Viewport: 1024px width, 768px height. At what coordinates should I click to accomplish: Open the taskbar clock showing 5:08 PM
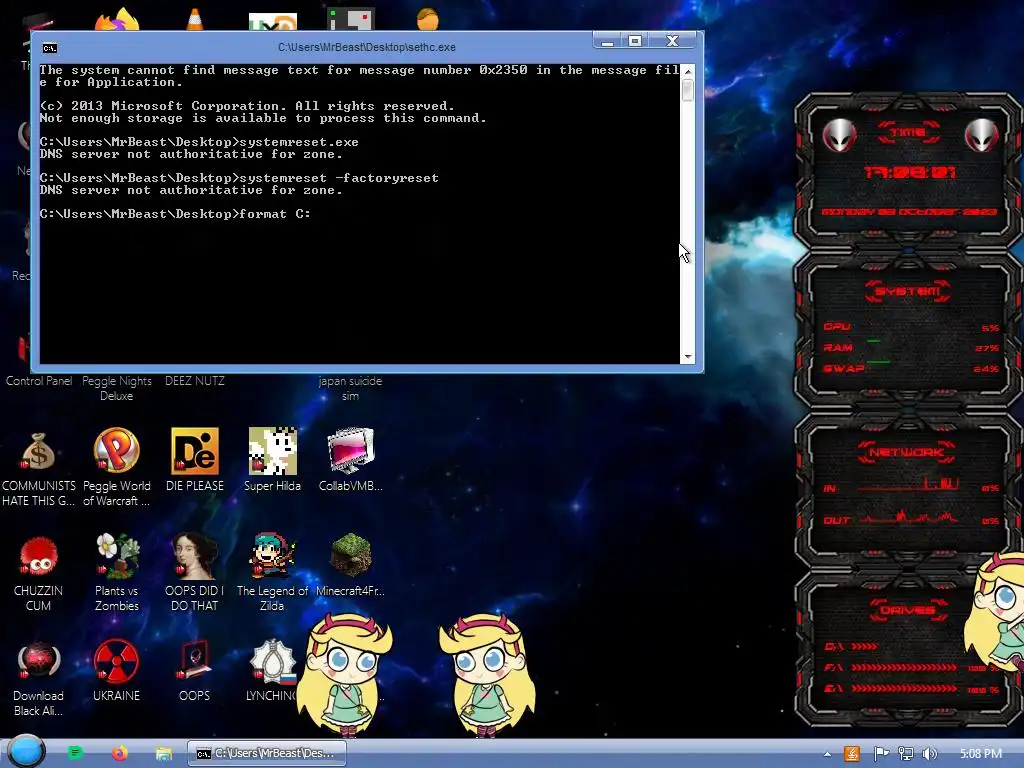(x=981, y=754)
